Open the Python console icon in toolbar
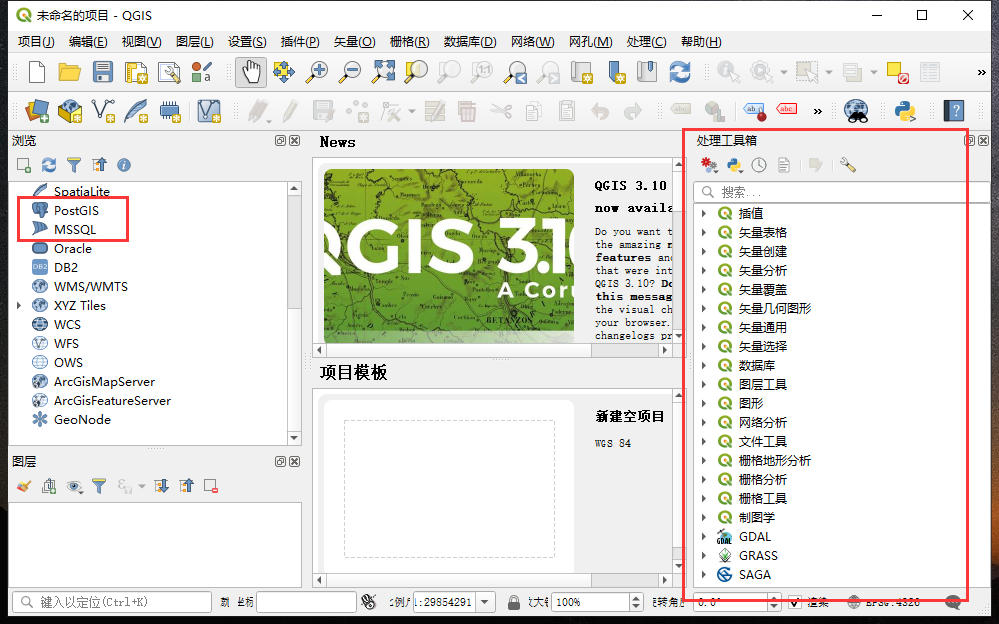This screenshot has height=624, width=999. click(906, 111)
